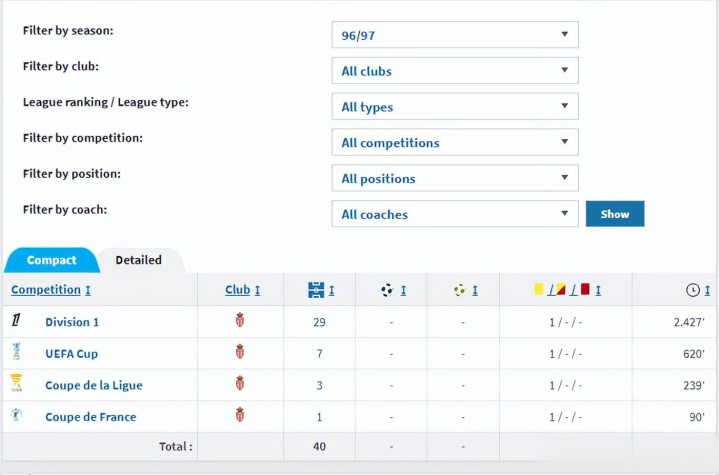Sort by appearances column icon

(316, 290)
